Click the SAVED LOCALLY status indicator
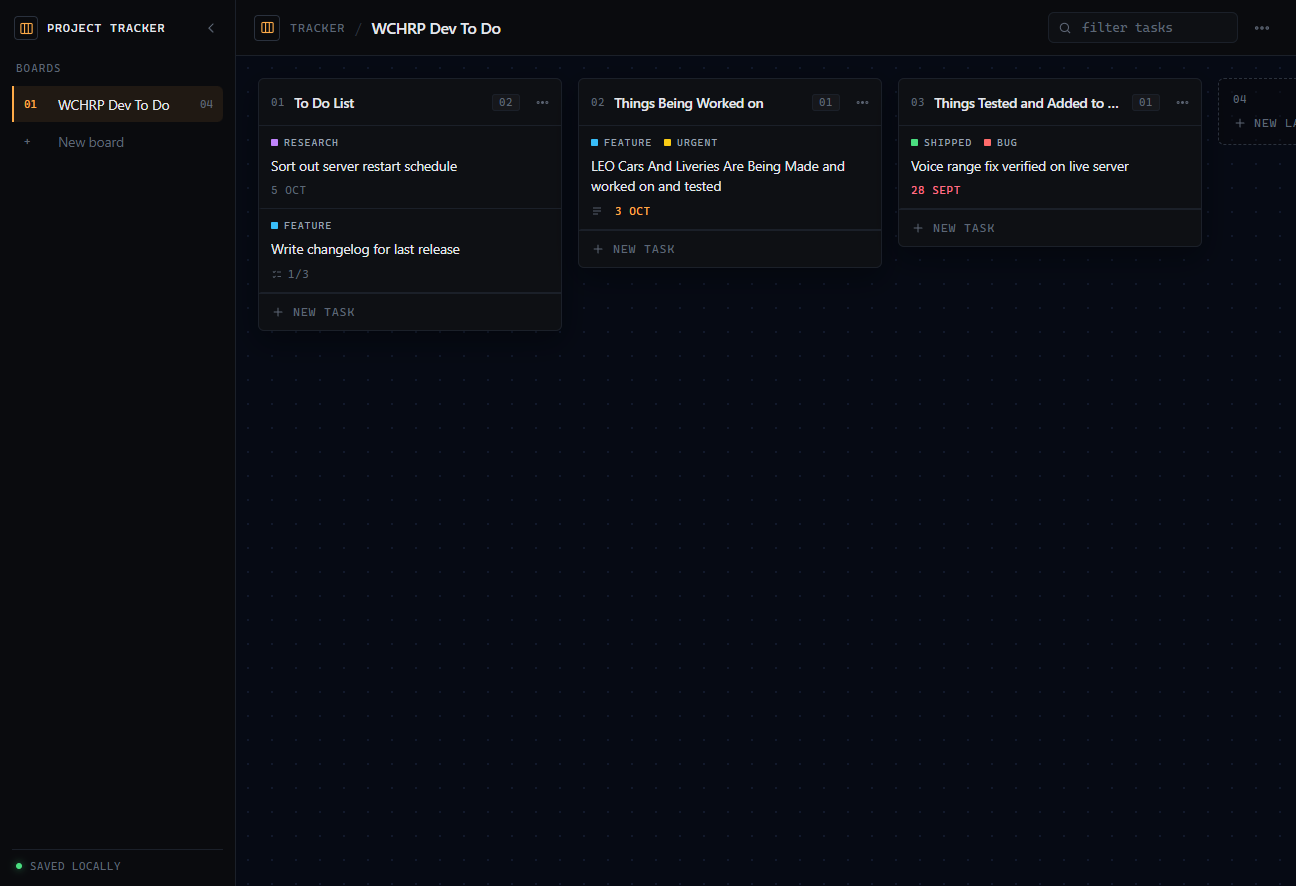This screenshot has height=886, width=1296. 68,866
